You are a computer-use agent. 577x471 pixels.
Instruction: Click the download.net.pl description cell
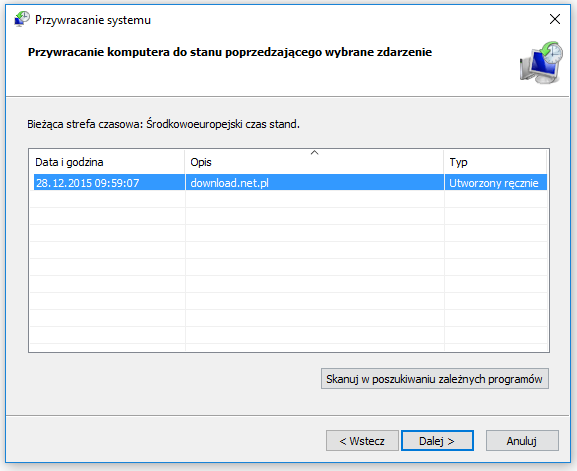pyautogui.click(x=230, y=183)
